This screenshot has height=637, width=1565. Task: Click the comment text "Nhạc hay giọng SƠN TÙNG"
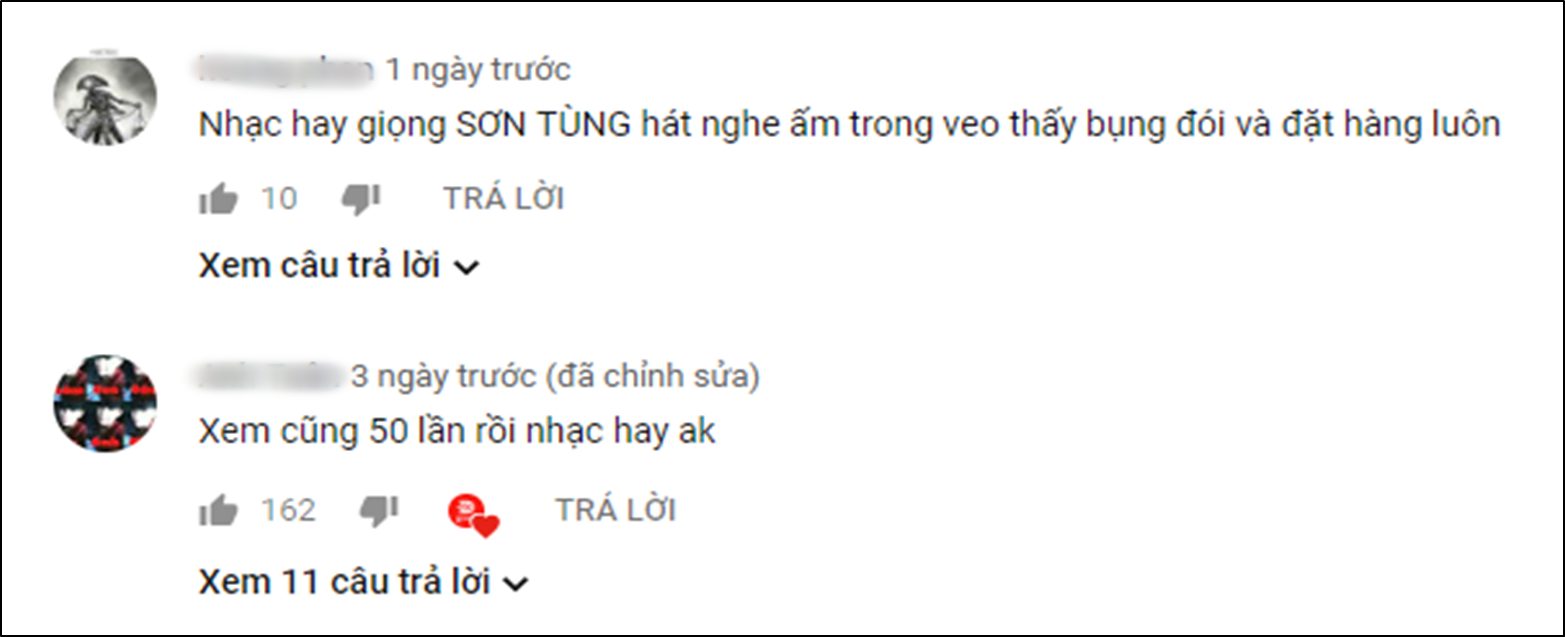(x=415, y=125)
